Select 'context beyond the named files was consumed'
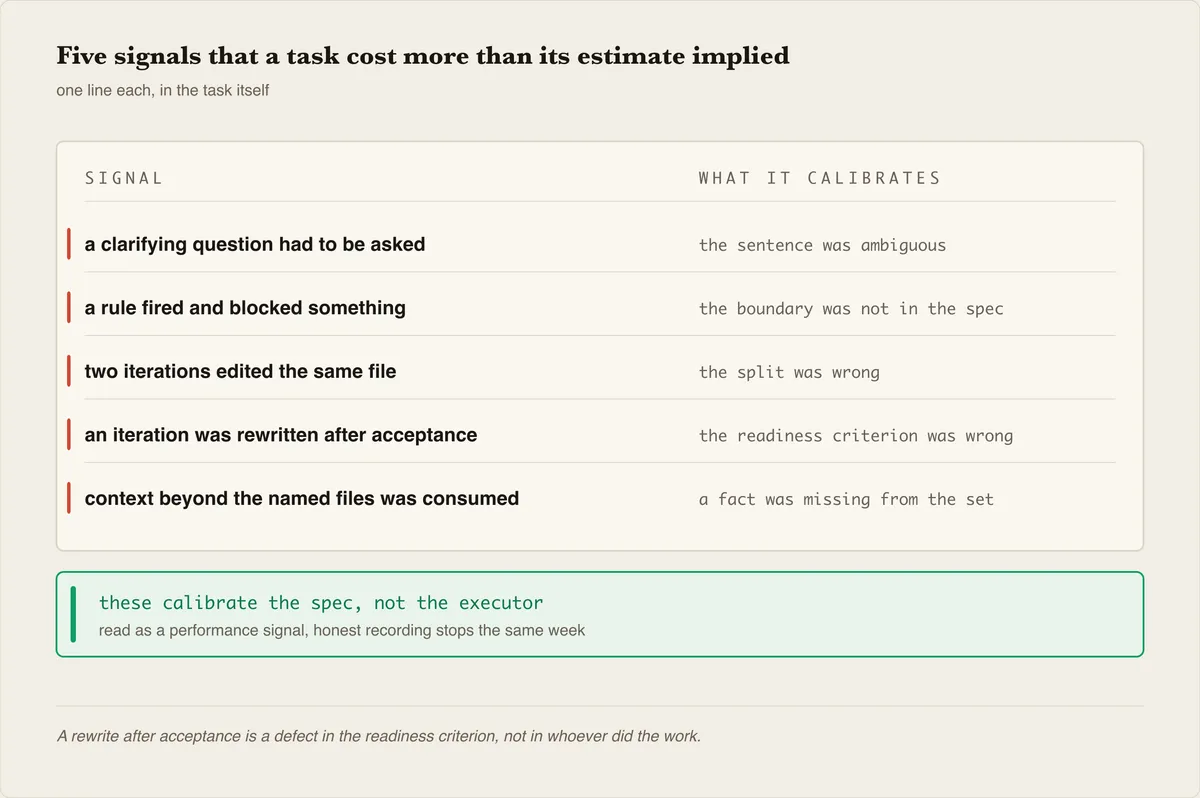 pyautogui.click(x=302, y=498)
